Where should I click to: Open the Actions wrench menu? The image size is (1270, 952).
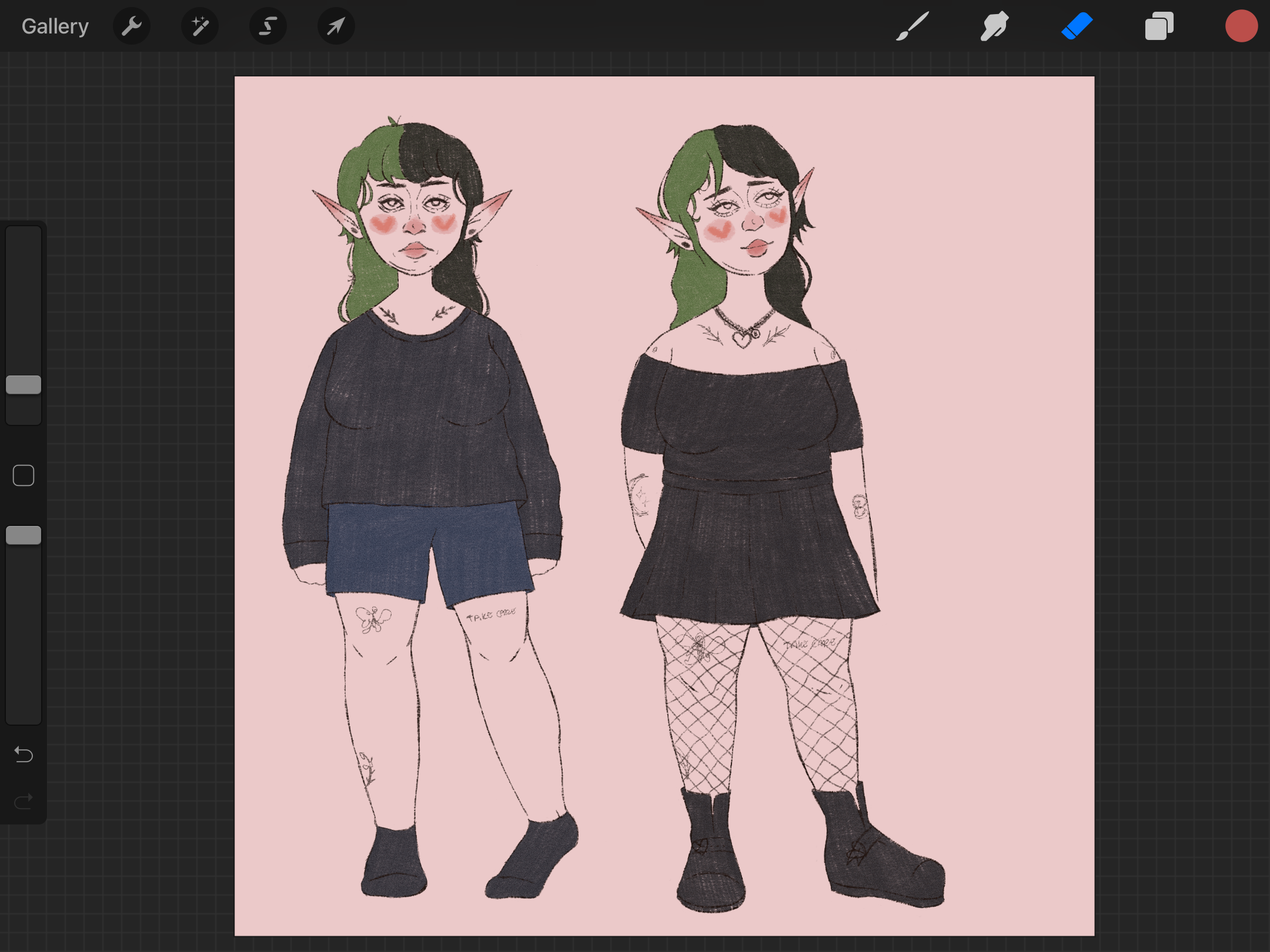point(132,26)
